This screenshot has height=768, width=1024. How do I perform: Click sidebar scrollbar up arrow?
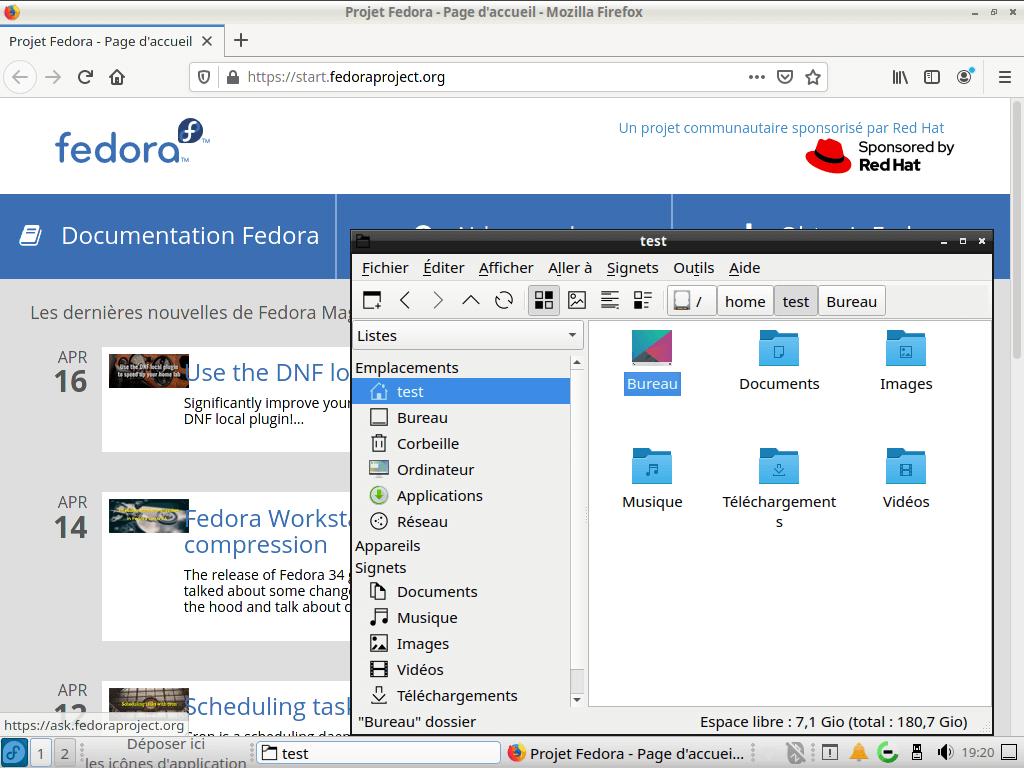tap(577, 362)
